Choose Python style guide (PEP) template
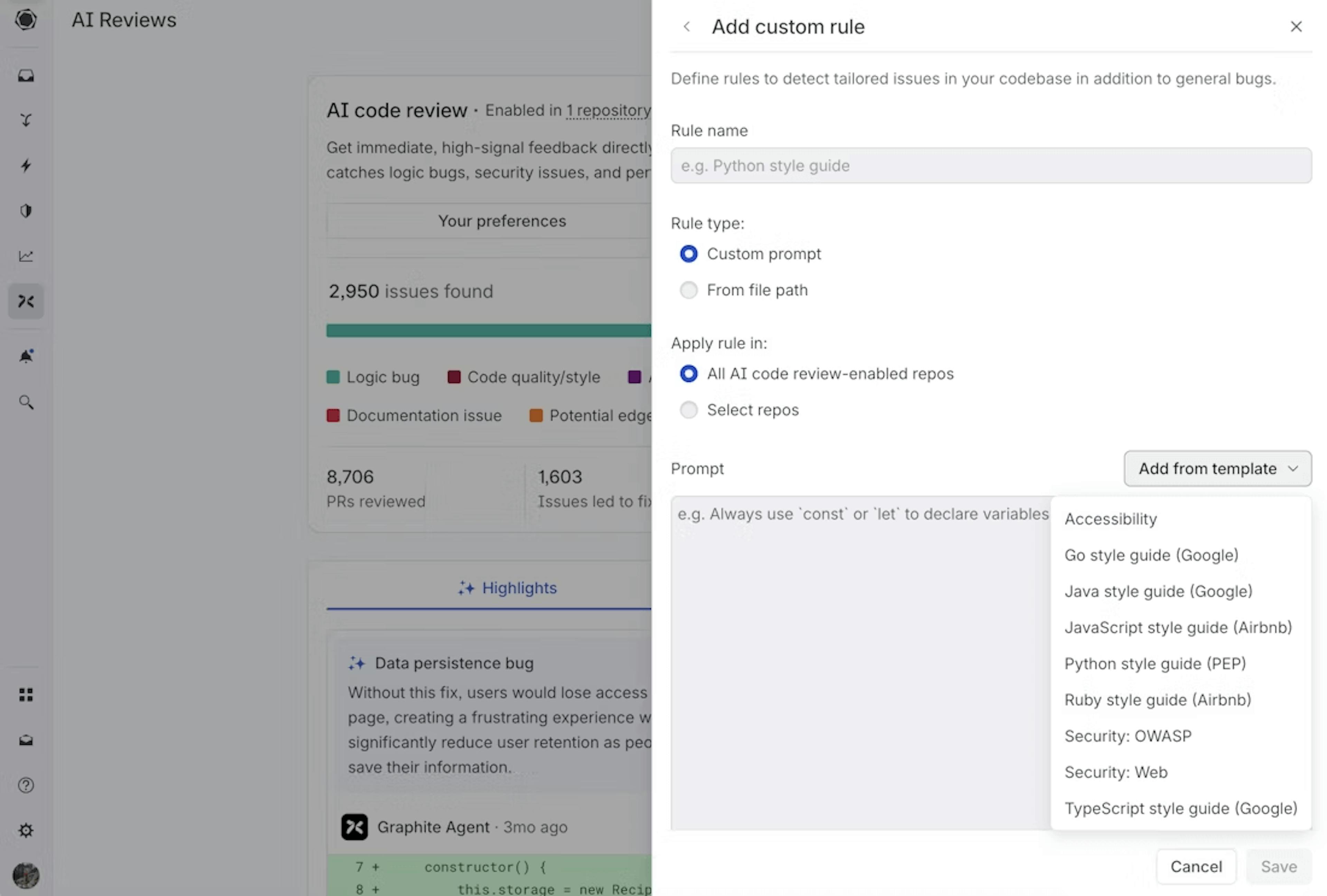 pyautogui.click(x=1155, y=664)
